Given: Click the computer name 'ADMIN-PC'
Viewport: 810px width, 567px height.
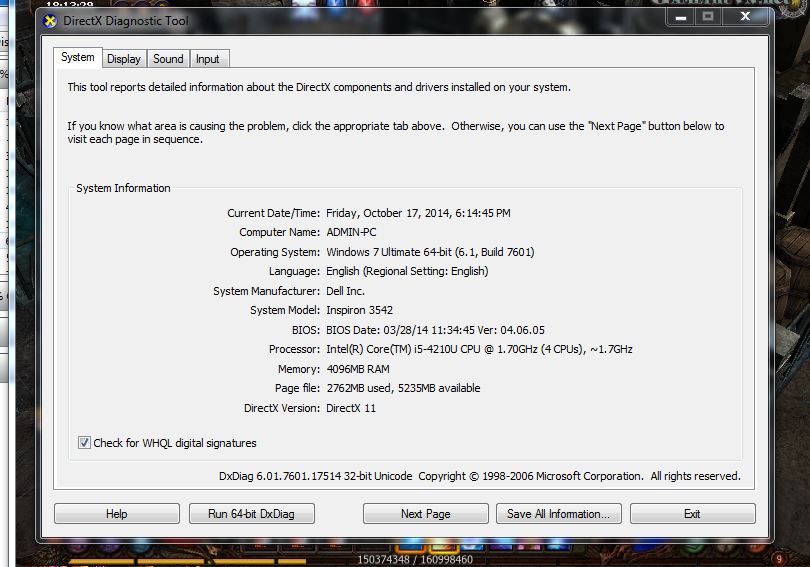Looking at the screenshot, I should pyautogui.click(x=351, y=232).
